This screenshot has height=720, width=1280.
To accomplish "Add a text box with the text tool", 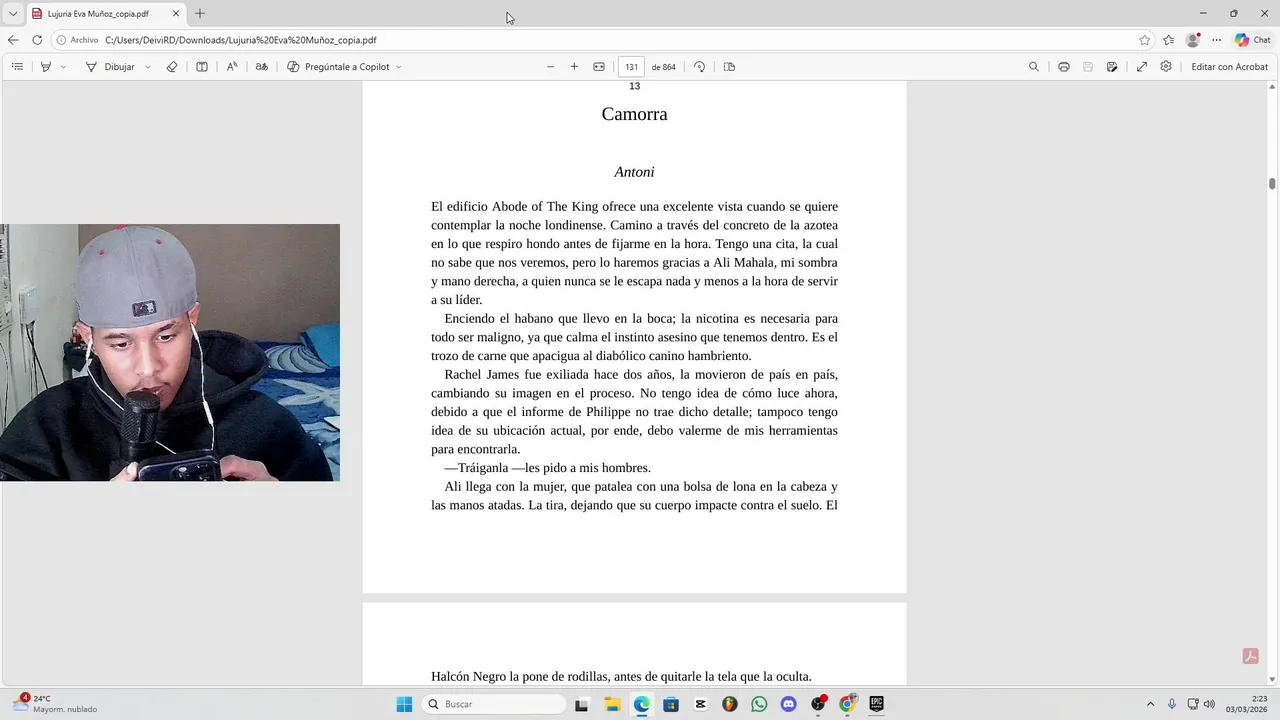I will (201, 67).
